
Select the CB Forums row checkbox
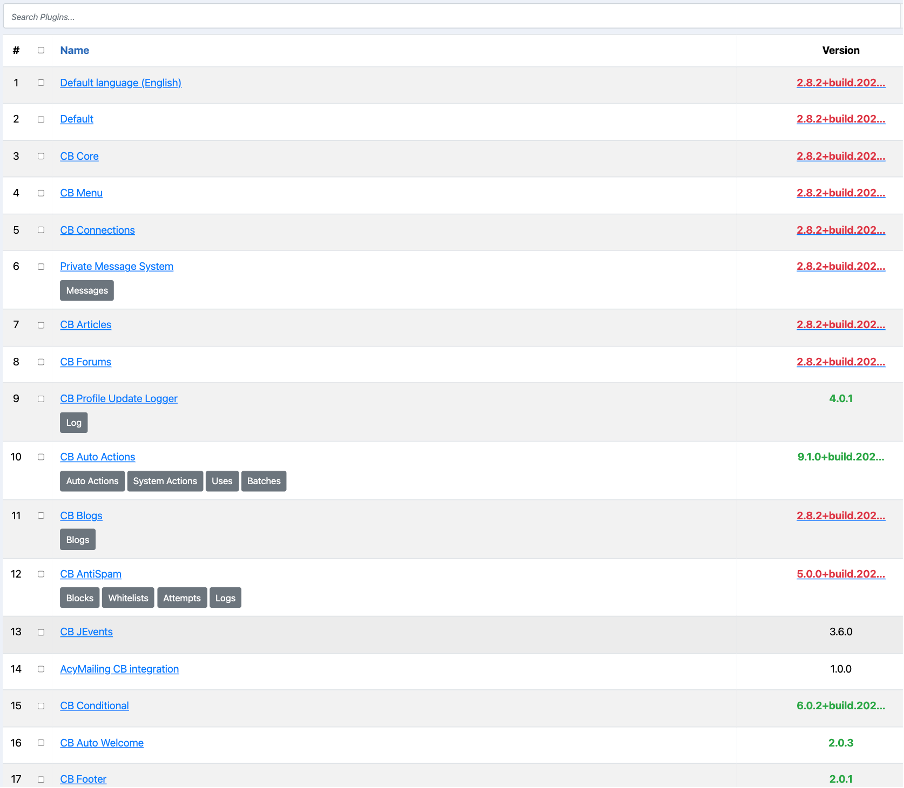tap(41, 362)
